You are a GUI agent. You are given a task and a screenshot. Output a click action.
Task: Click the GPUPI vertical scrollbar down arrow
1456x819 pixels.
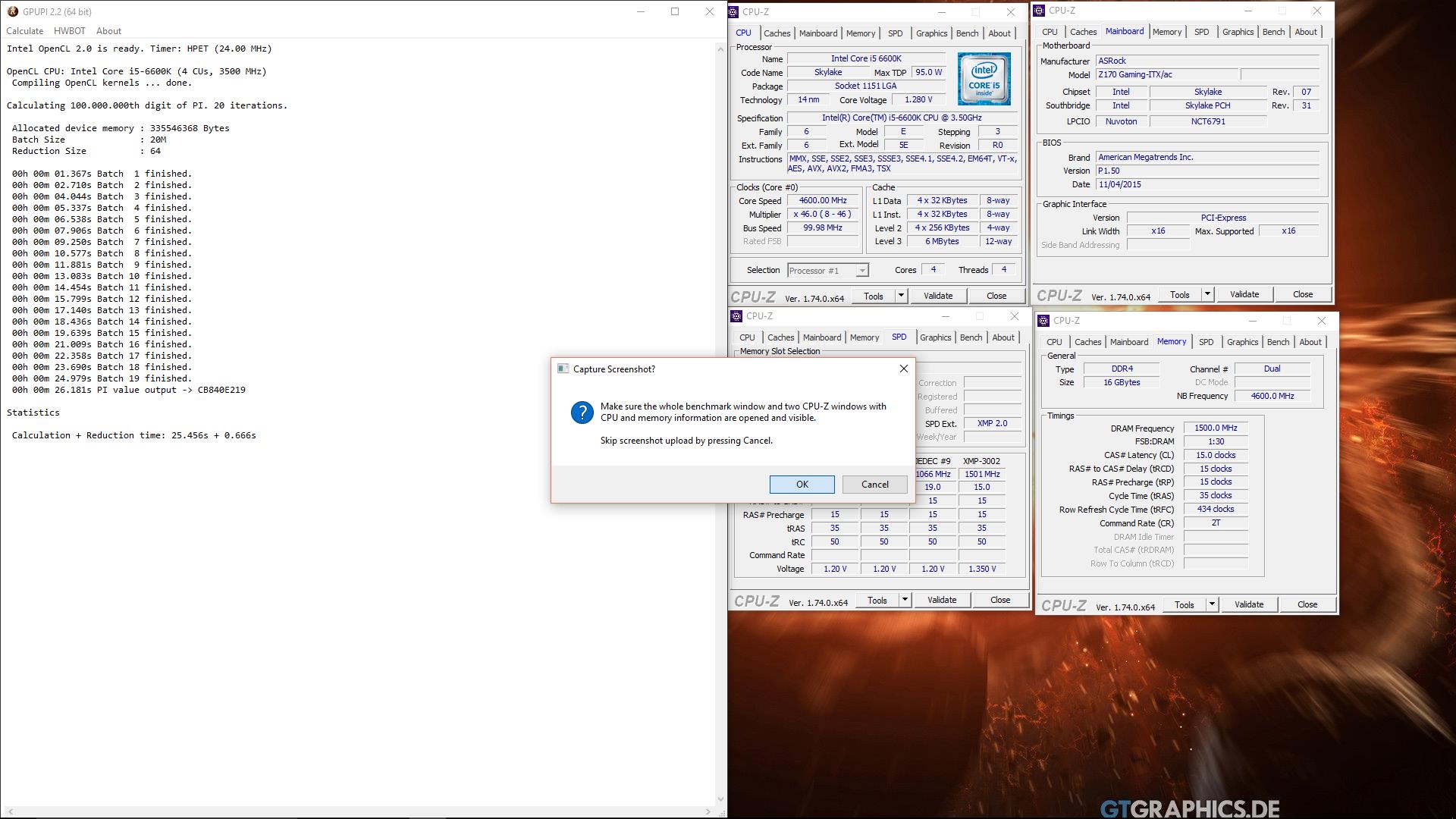[x=720, y=799]
